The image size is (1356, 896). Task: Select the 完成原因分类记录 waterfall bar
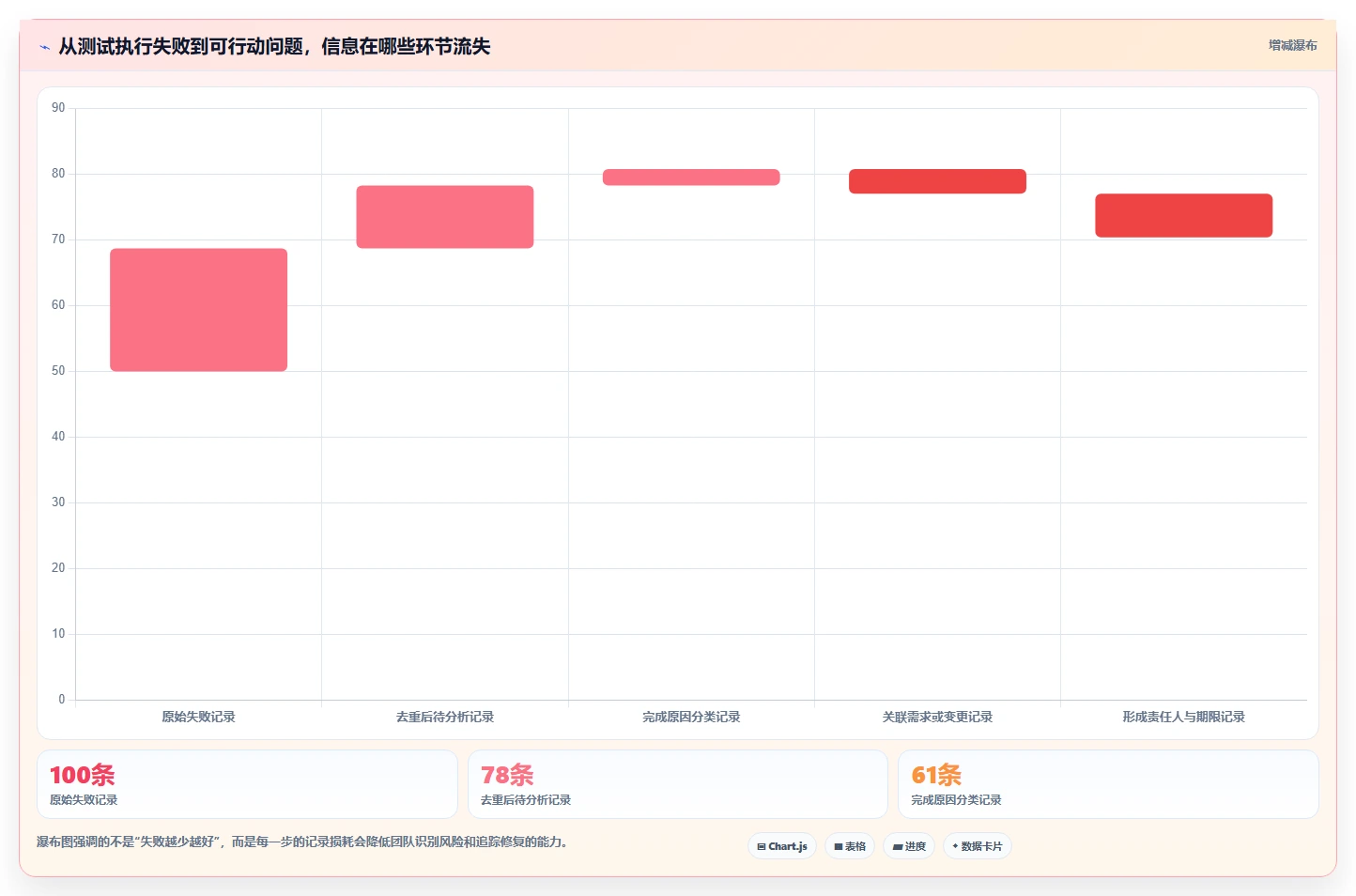[691, 178]
